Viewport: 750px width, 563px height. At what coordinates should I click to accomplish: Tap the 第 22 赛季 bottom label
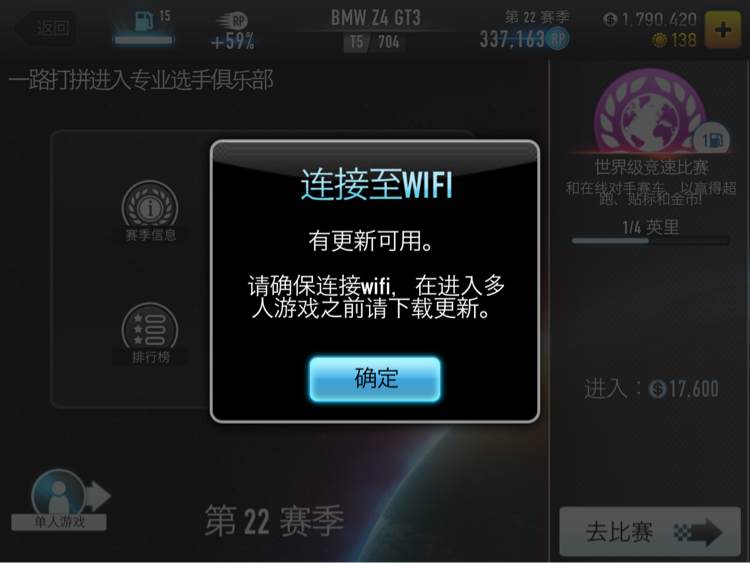[x=274, y=521]
